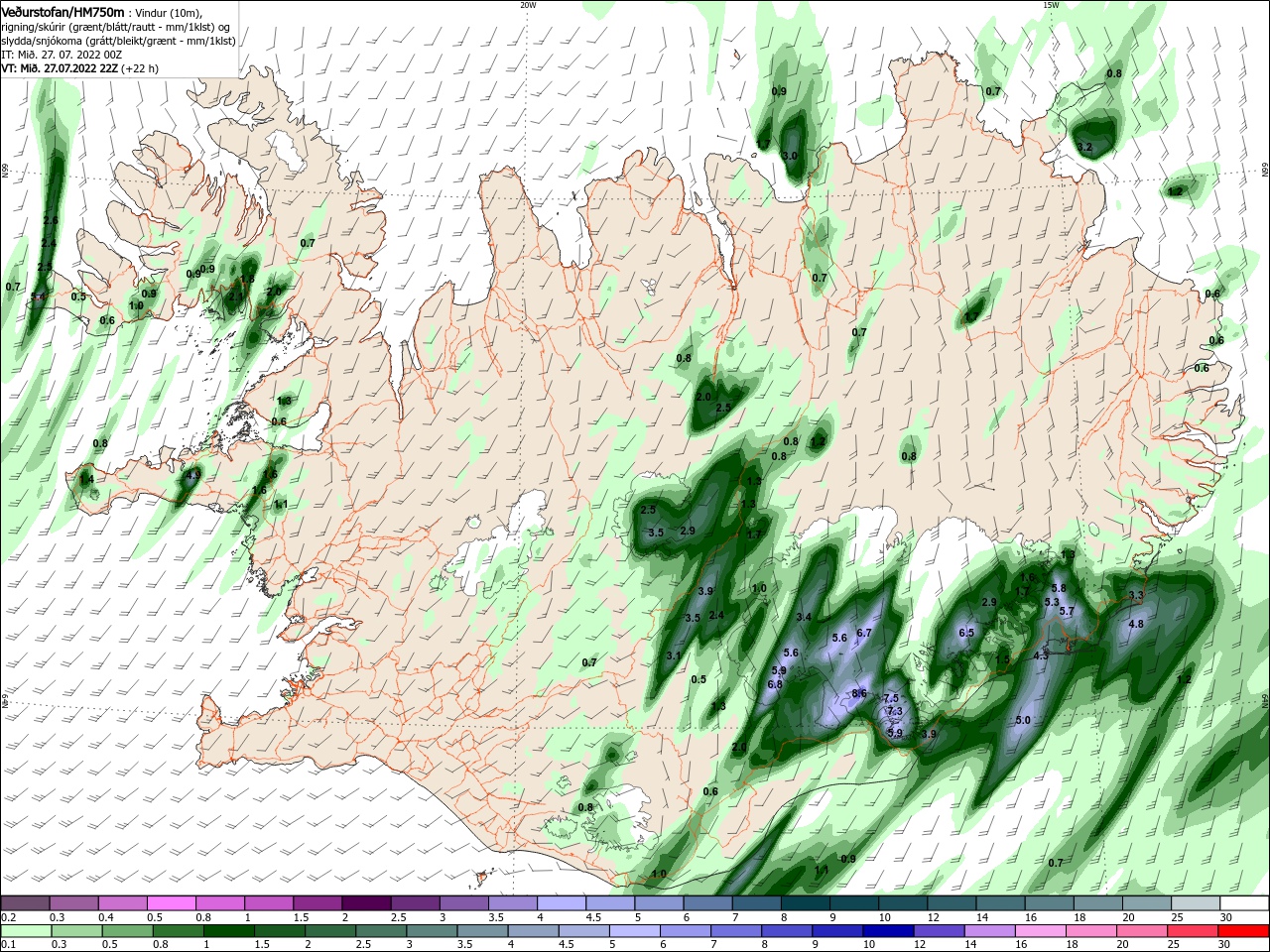Click the 'VT: Mið. 27.07.2022 22Z' line
This screenshot has height=952, width=1270.
point(61,68)
